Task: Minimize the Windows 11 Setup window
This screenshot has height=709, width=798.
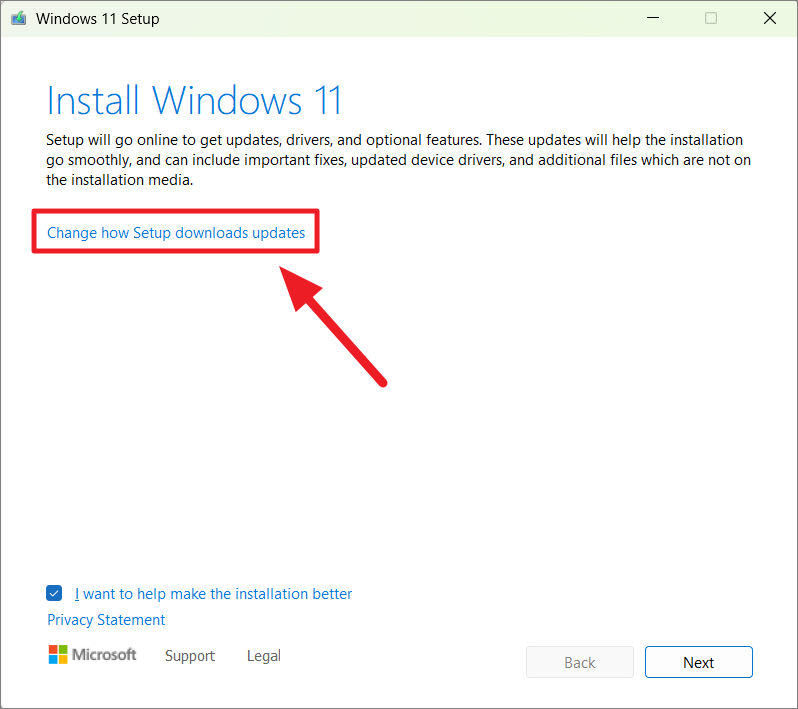Action: coord(653,18)
